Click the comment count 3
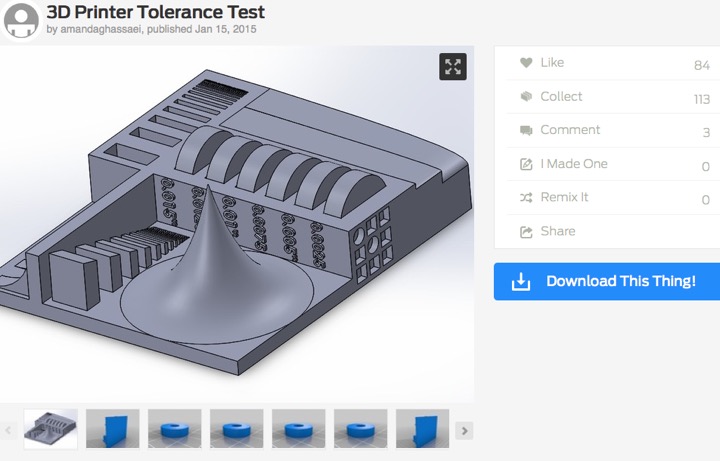 point(707,133)
